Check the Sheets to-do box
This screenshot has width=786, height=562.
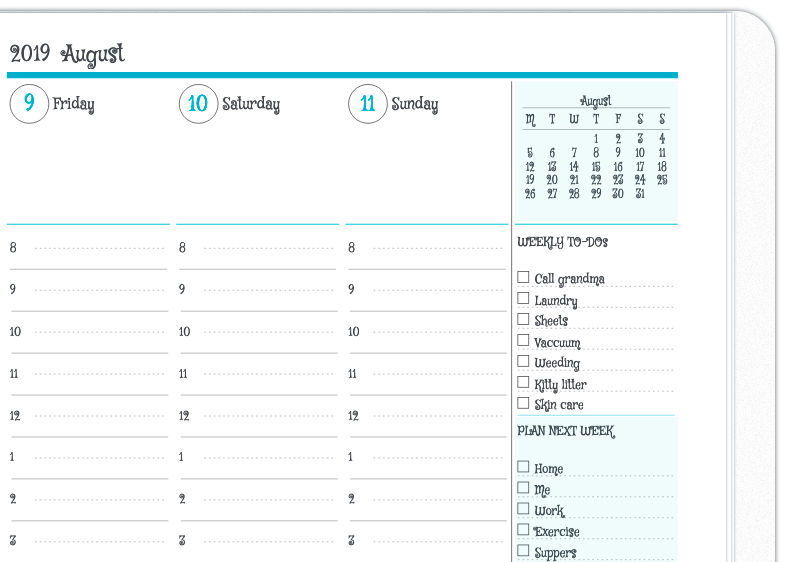coord(523,319)
